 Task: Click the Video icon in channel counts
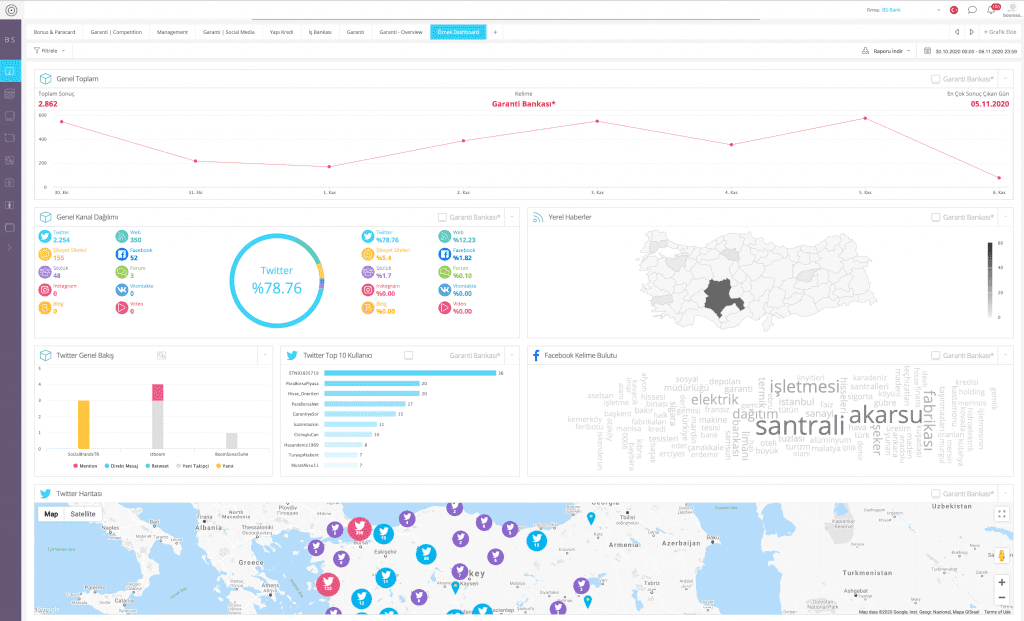click(x=121, y=308)
